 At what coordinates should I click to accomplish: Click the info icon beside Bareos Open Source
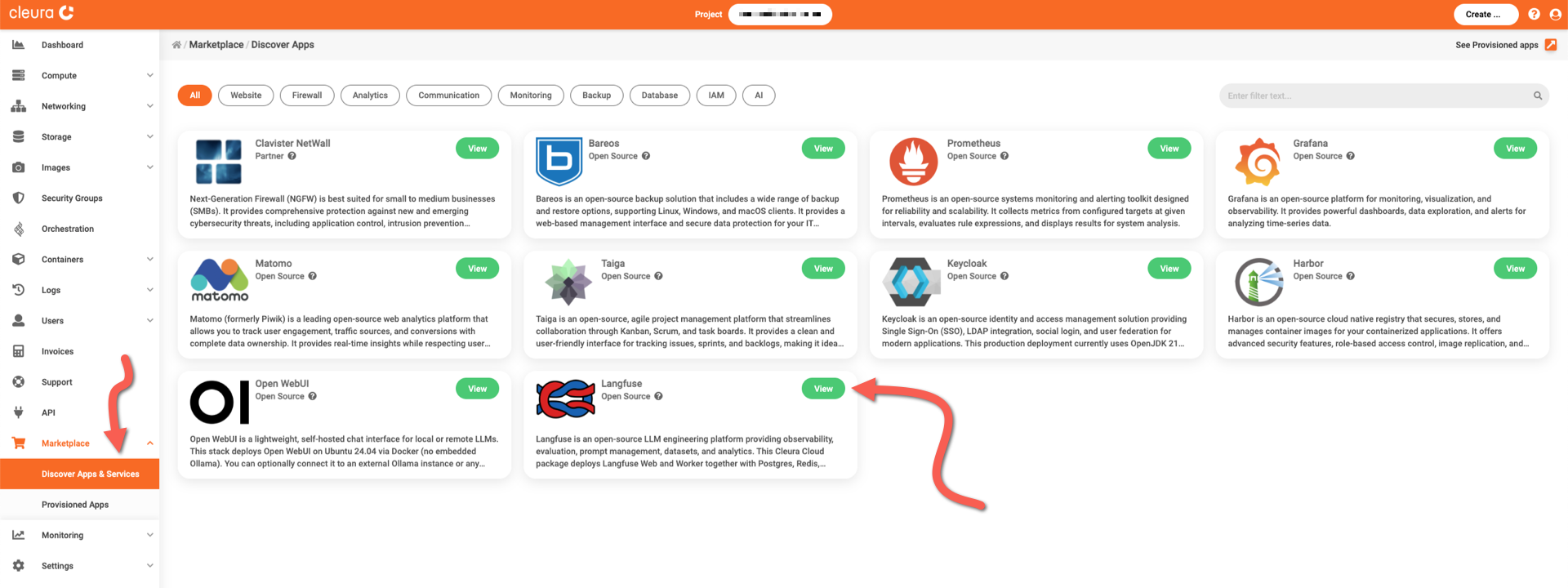[x=646, y=156]
